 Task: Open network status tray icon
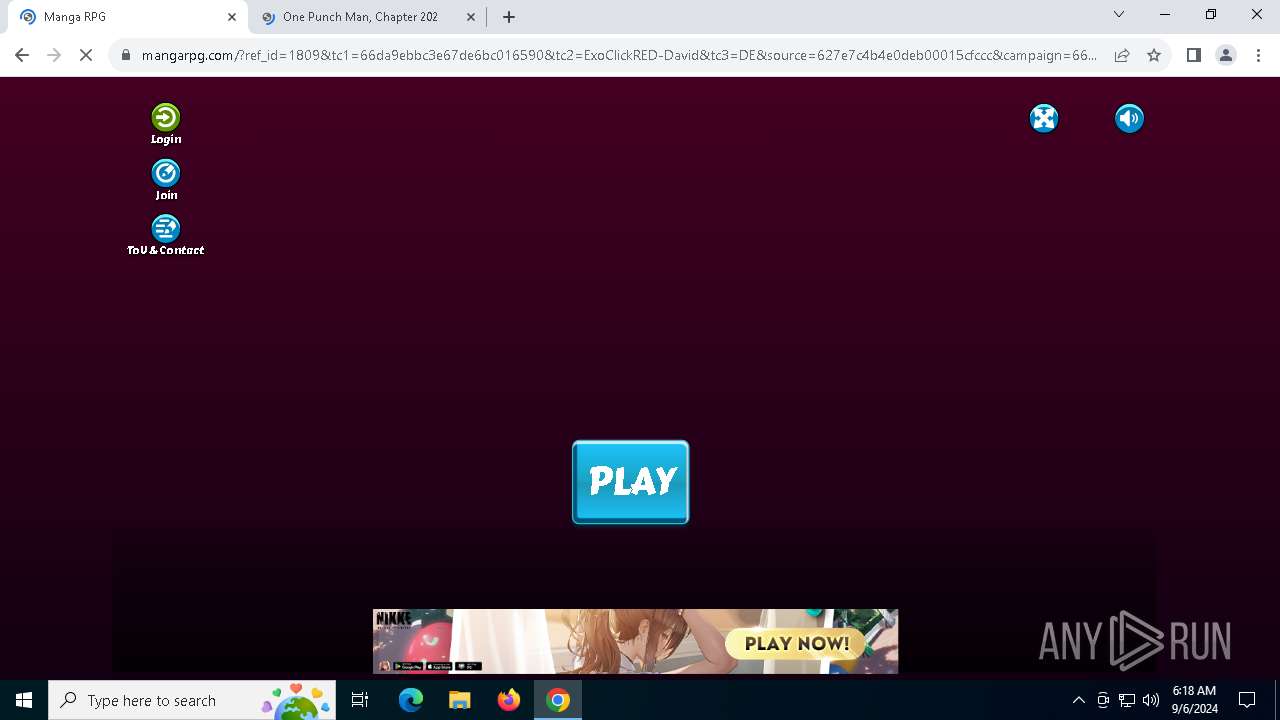click(1127, 700)
